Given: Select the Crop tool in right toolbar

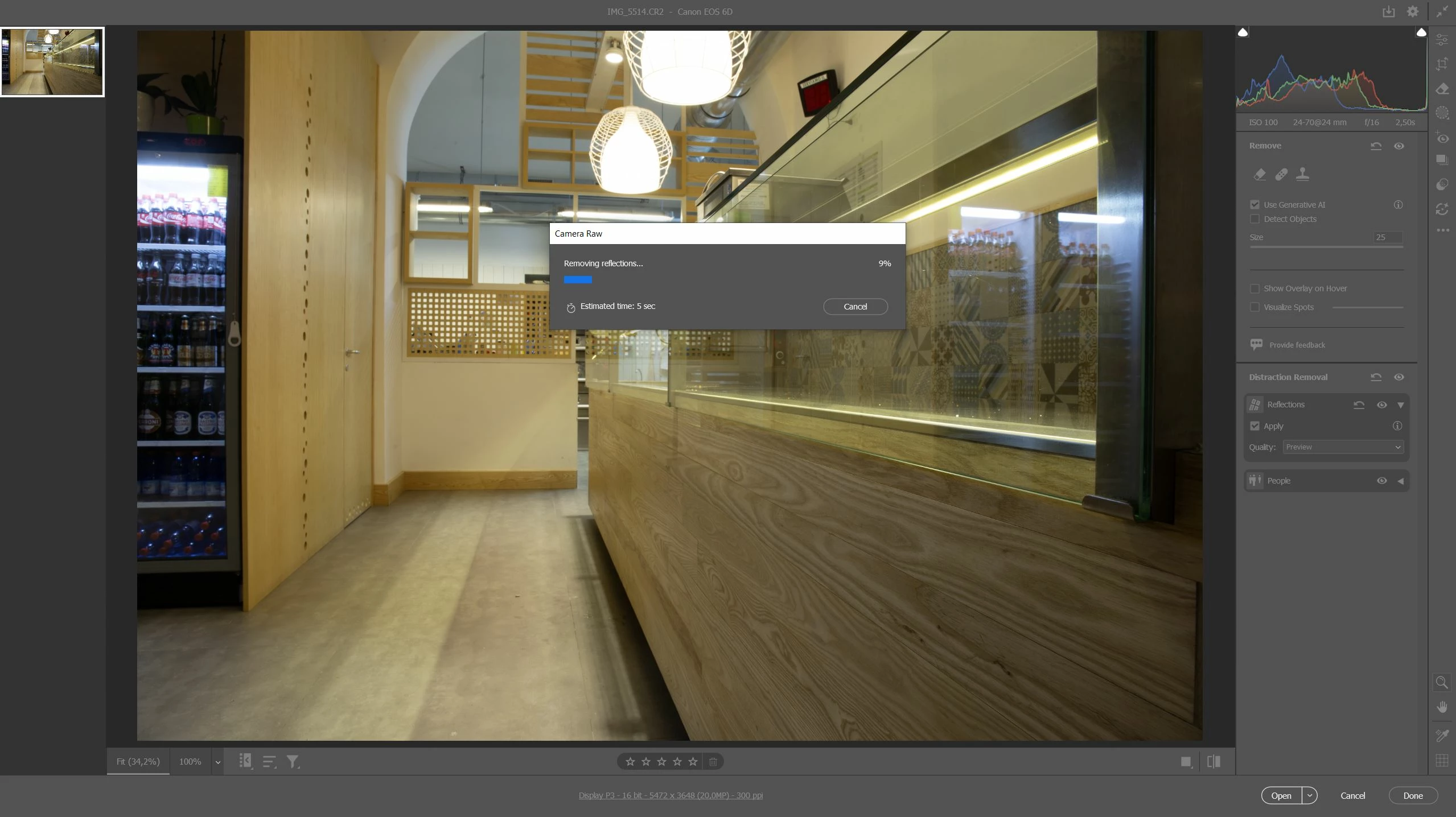Looking at the screenshot, I should click(1442, 64).
